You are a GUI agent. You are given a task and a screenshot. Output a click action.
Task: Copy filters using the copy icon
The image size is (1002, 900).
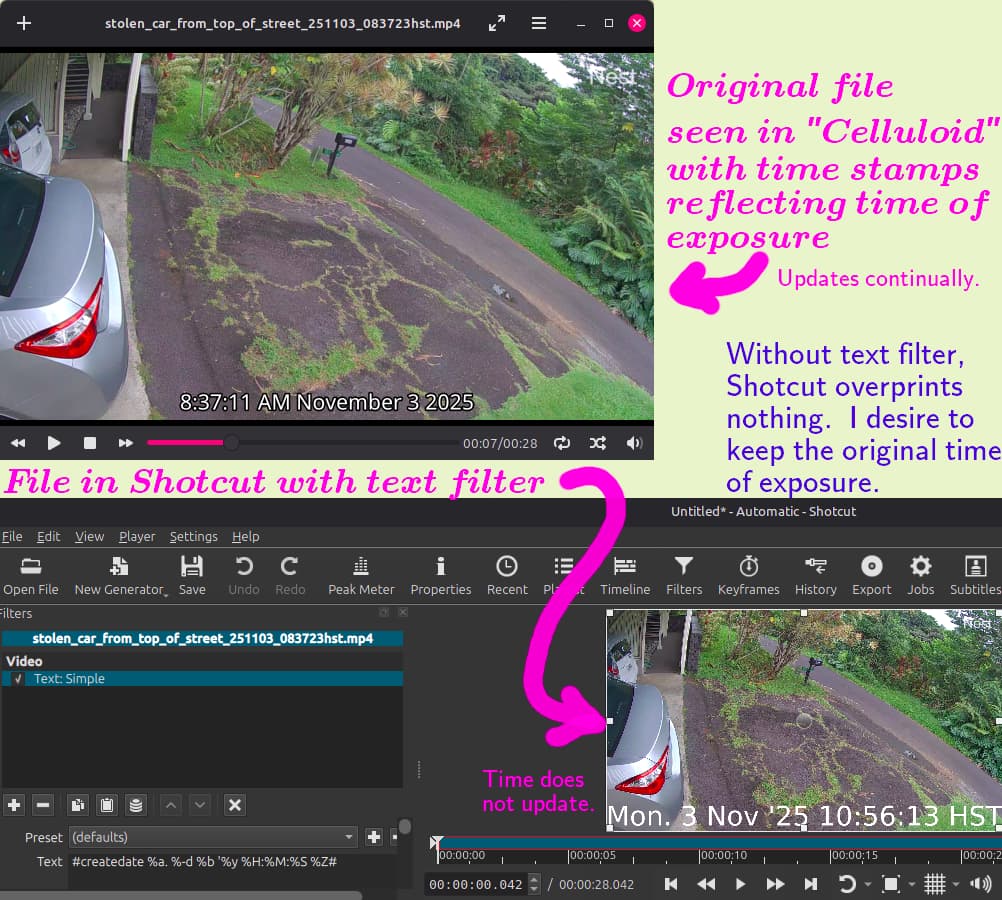click(77, 804)
